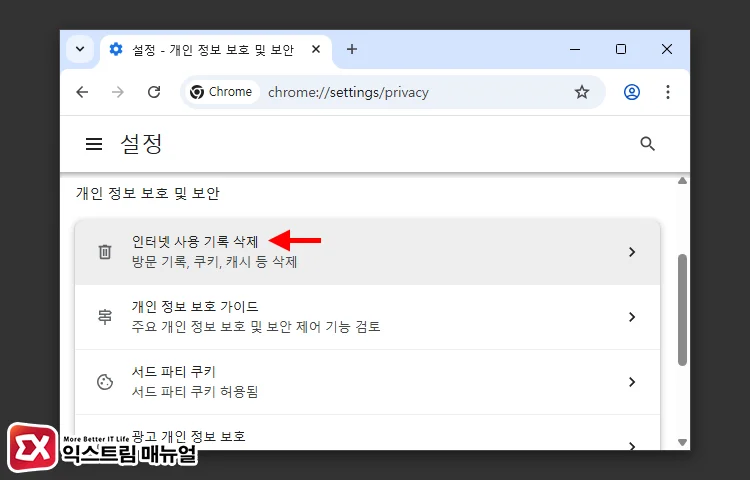Maximize the Chrome window
The image size is (750, 480).
tap(621, 49)
